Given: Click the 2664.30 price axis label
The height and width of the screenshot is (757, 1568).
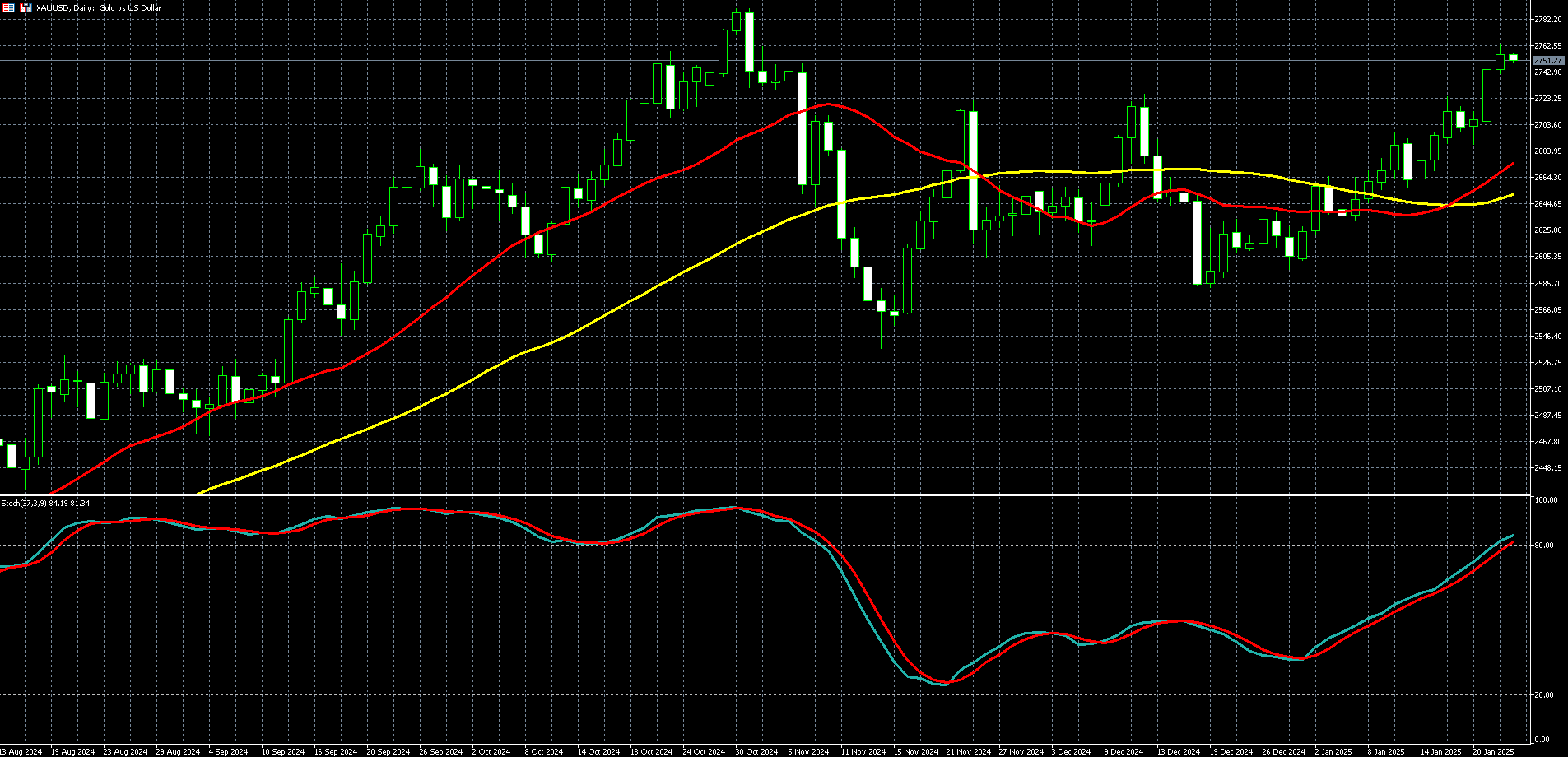Looking at the screenshot, I should point(1548,178).
